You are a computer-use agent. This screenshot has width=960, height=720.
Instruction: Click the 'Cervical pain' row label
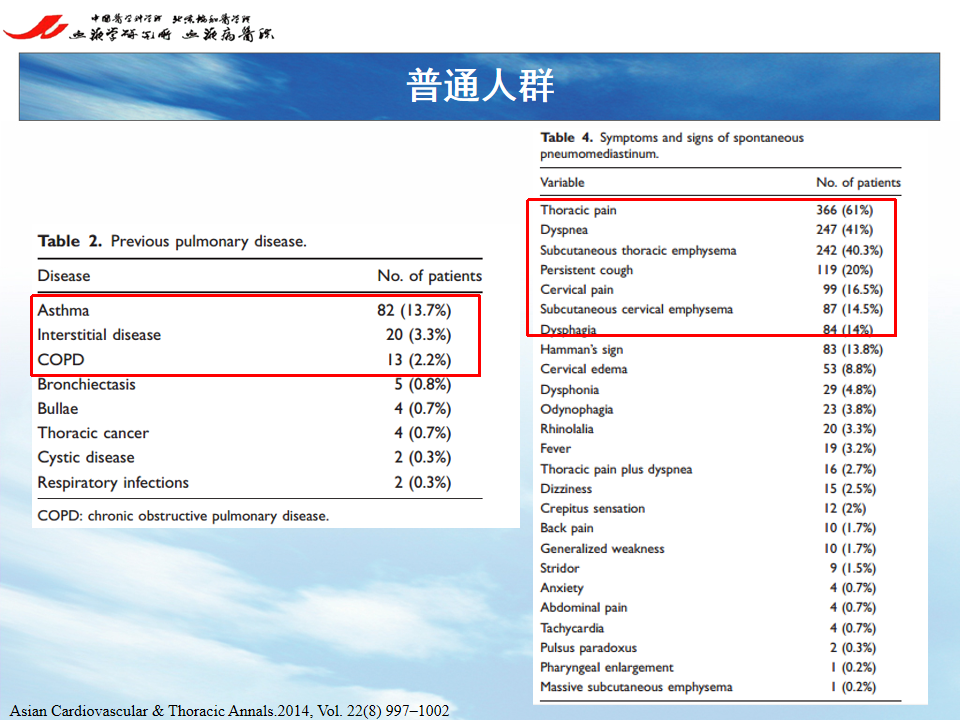tap(577, 290)
